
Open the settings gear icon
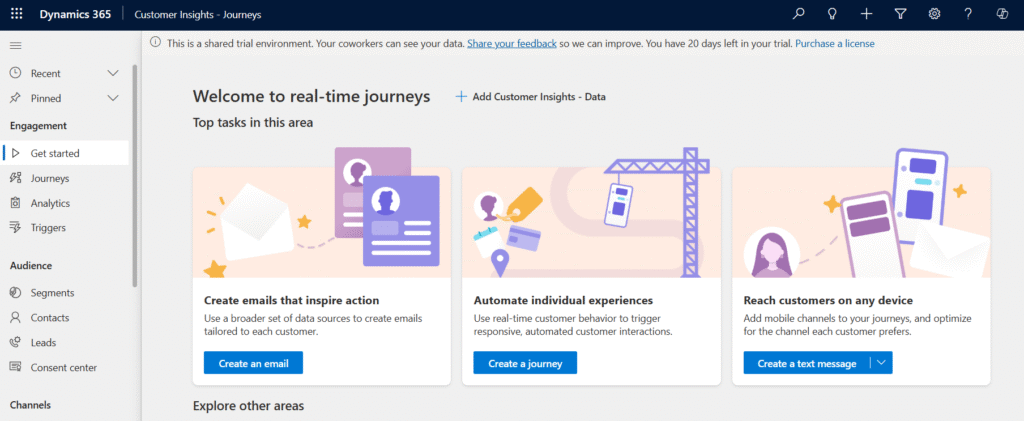(x=934, y=14)
